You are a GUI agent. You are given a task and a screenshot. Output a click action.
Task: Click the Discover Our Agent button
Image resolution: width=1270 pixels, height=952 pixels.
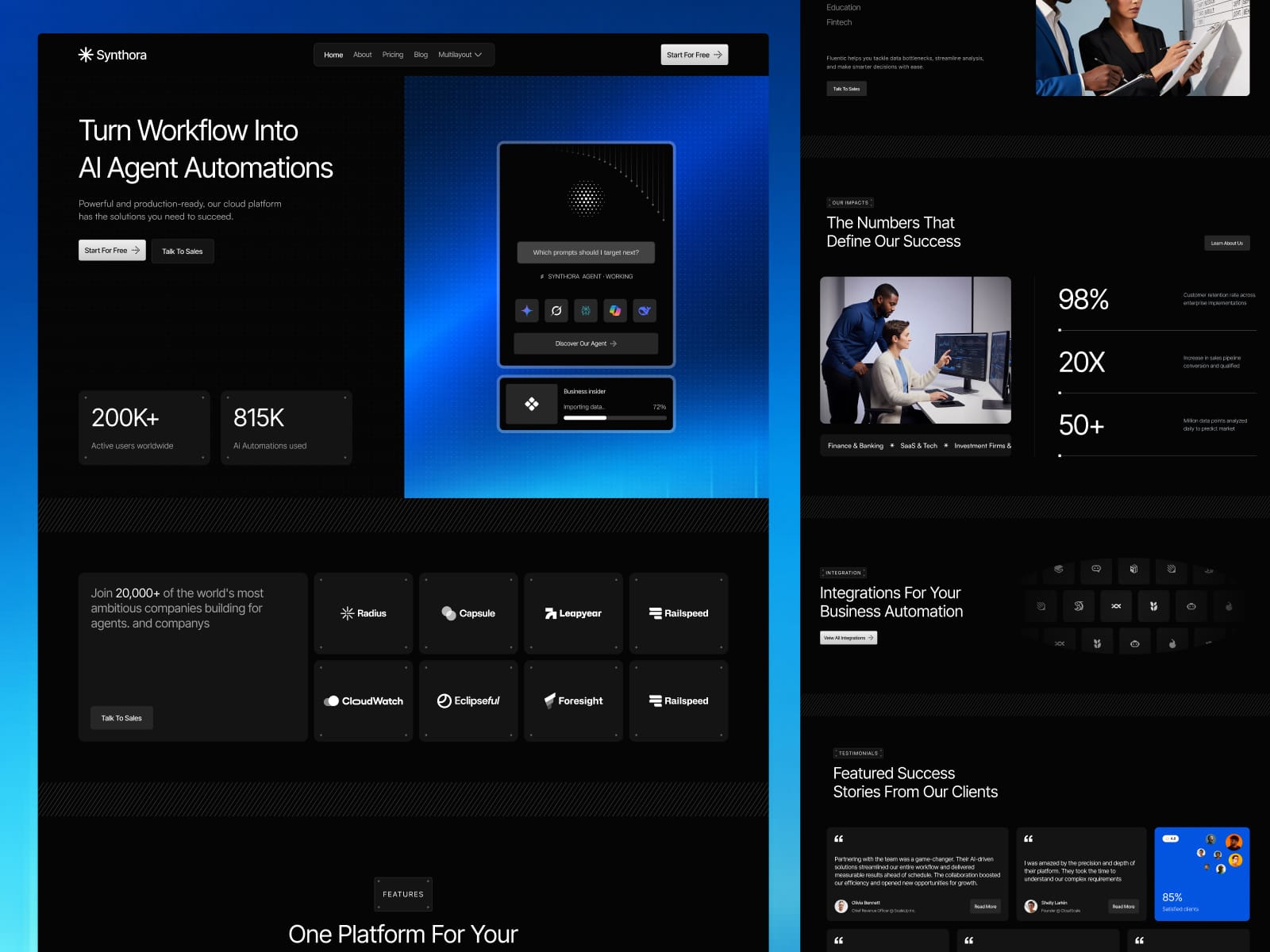tap(586, 344)
